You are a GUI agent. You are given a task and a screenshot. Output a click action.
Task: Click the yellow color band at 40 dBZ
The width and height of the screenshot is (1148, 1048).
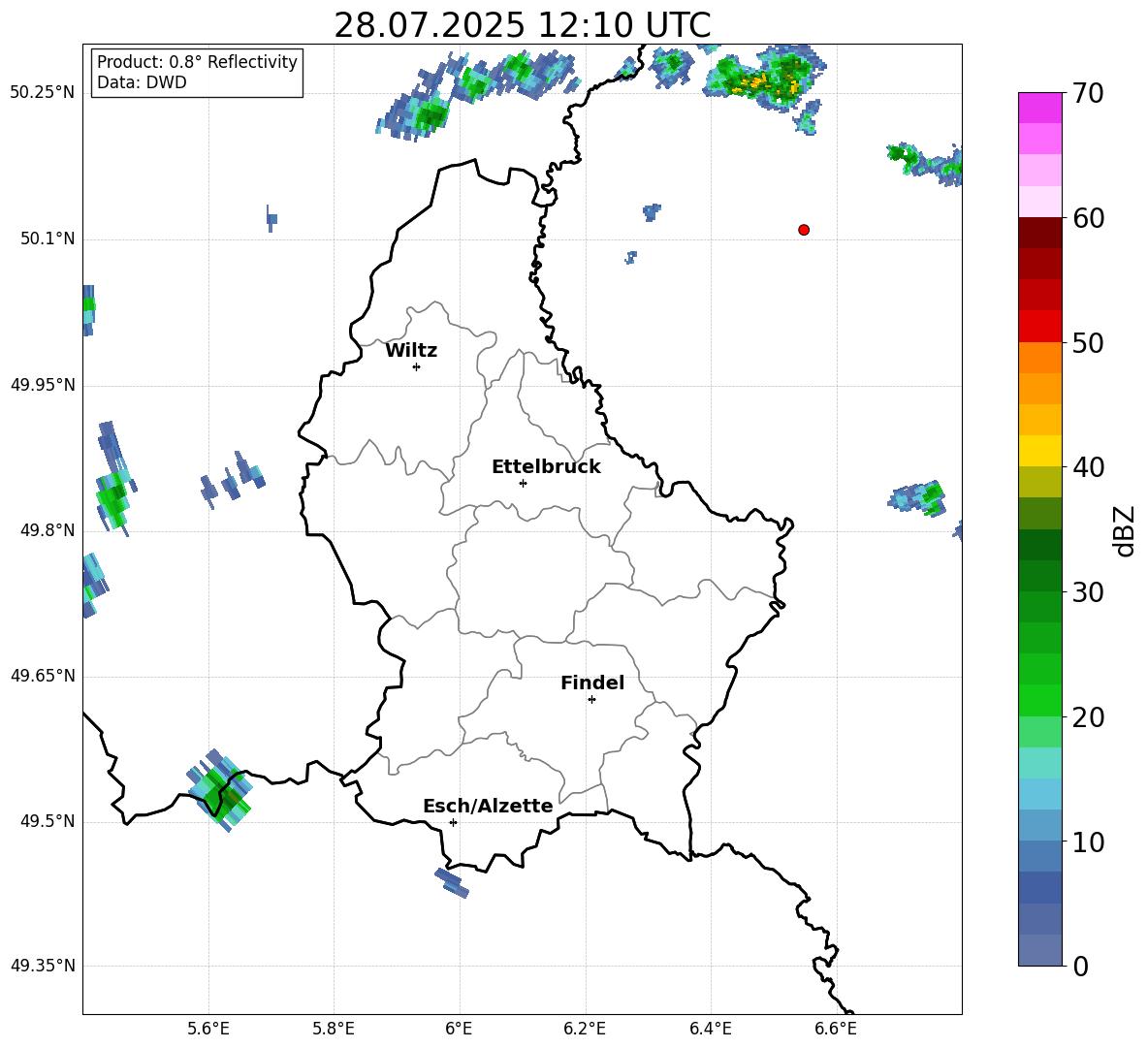1040,451
